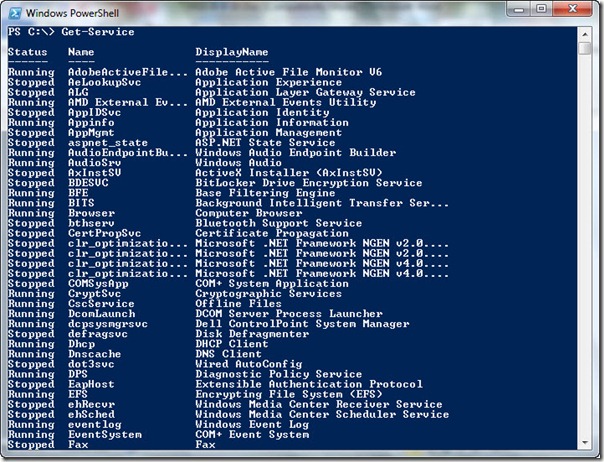604x462 pixels.
Task: Click the EapHost service name
Action: point(91,384)
